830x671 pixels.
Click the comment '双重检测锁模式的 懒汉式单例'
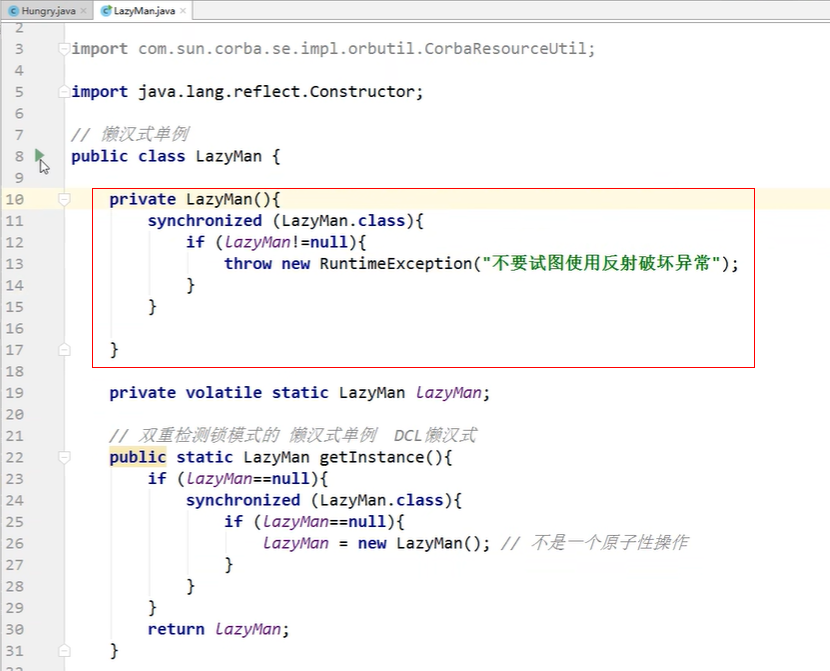pyautogui.click(x=258, y=436)
